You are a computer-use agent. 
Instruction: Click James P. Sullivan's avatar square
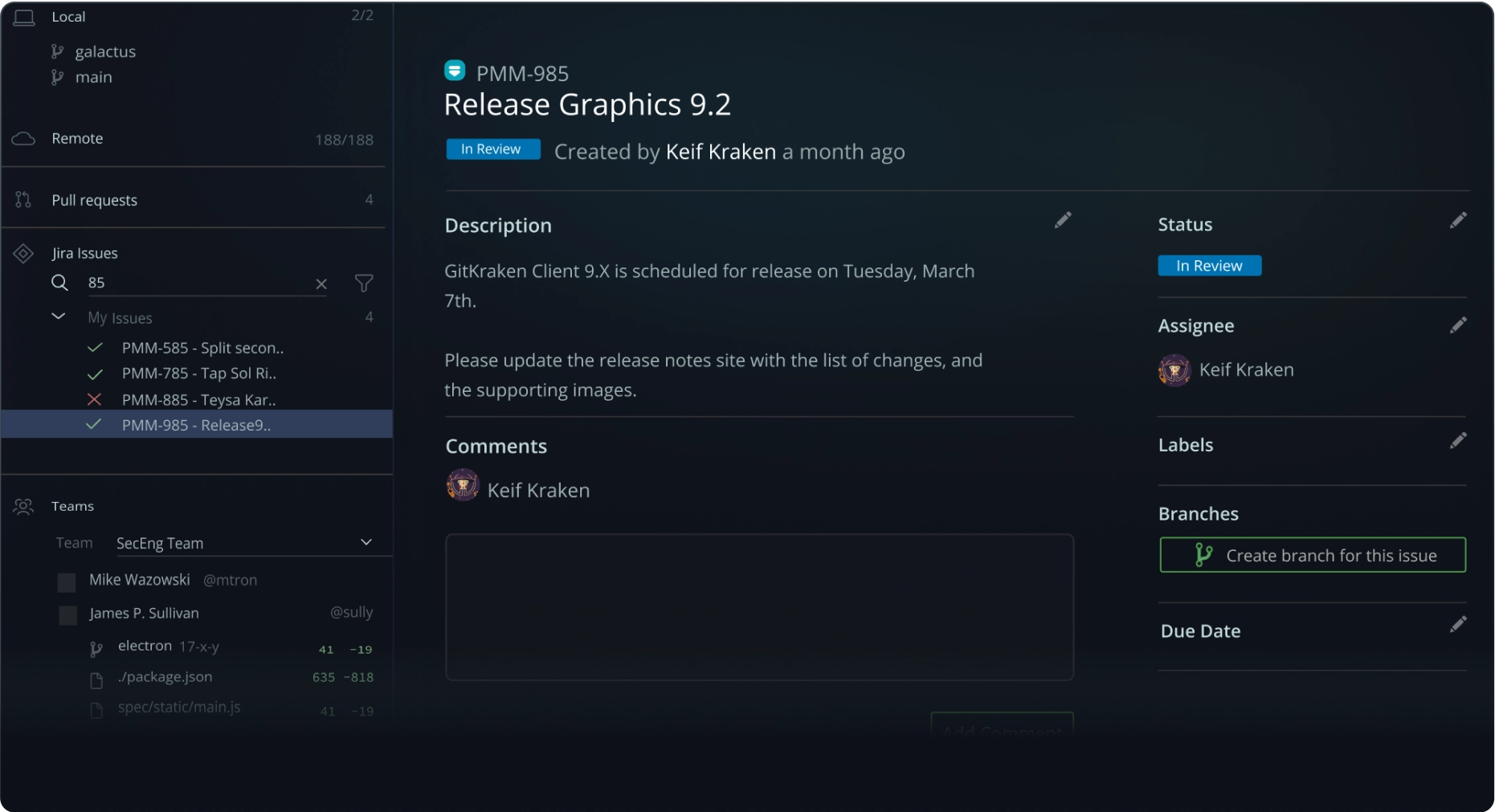[68, 615]
